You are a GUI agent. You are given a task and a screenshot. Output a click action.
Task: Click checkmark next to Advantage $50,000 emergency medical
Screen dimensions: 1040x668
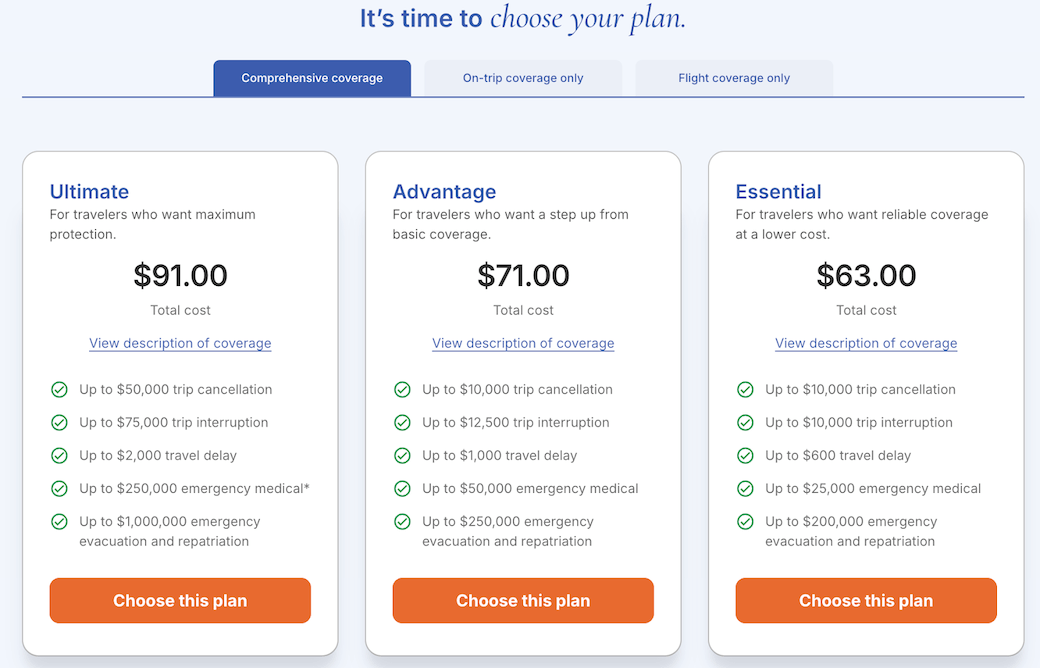(402, 488)
